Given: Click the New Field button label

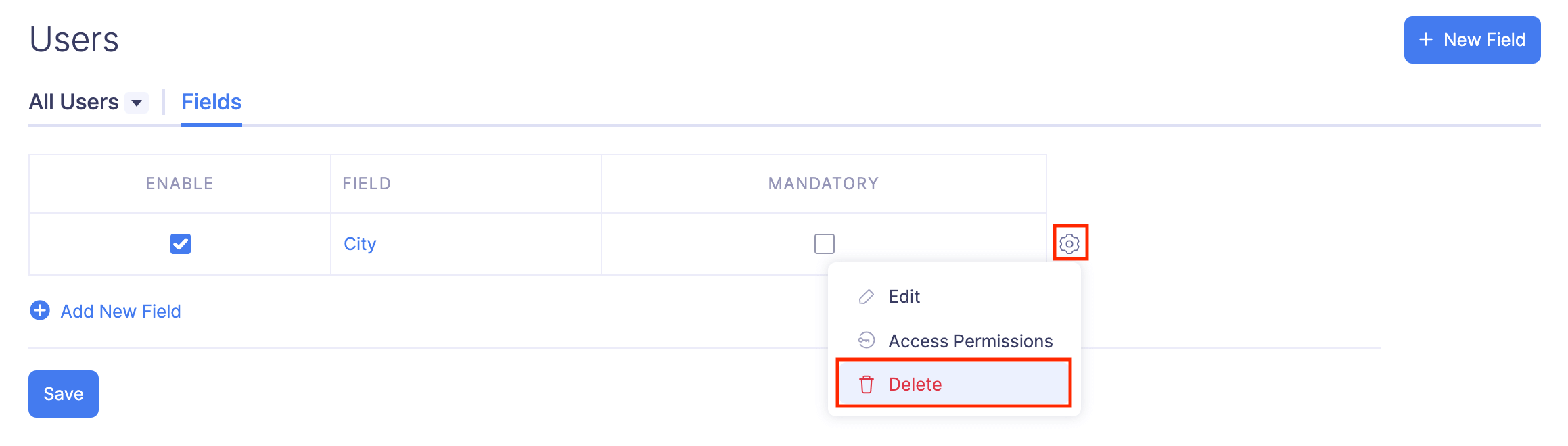Looking at the screenshot, I should [1484, 40].
